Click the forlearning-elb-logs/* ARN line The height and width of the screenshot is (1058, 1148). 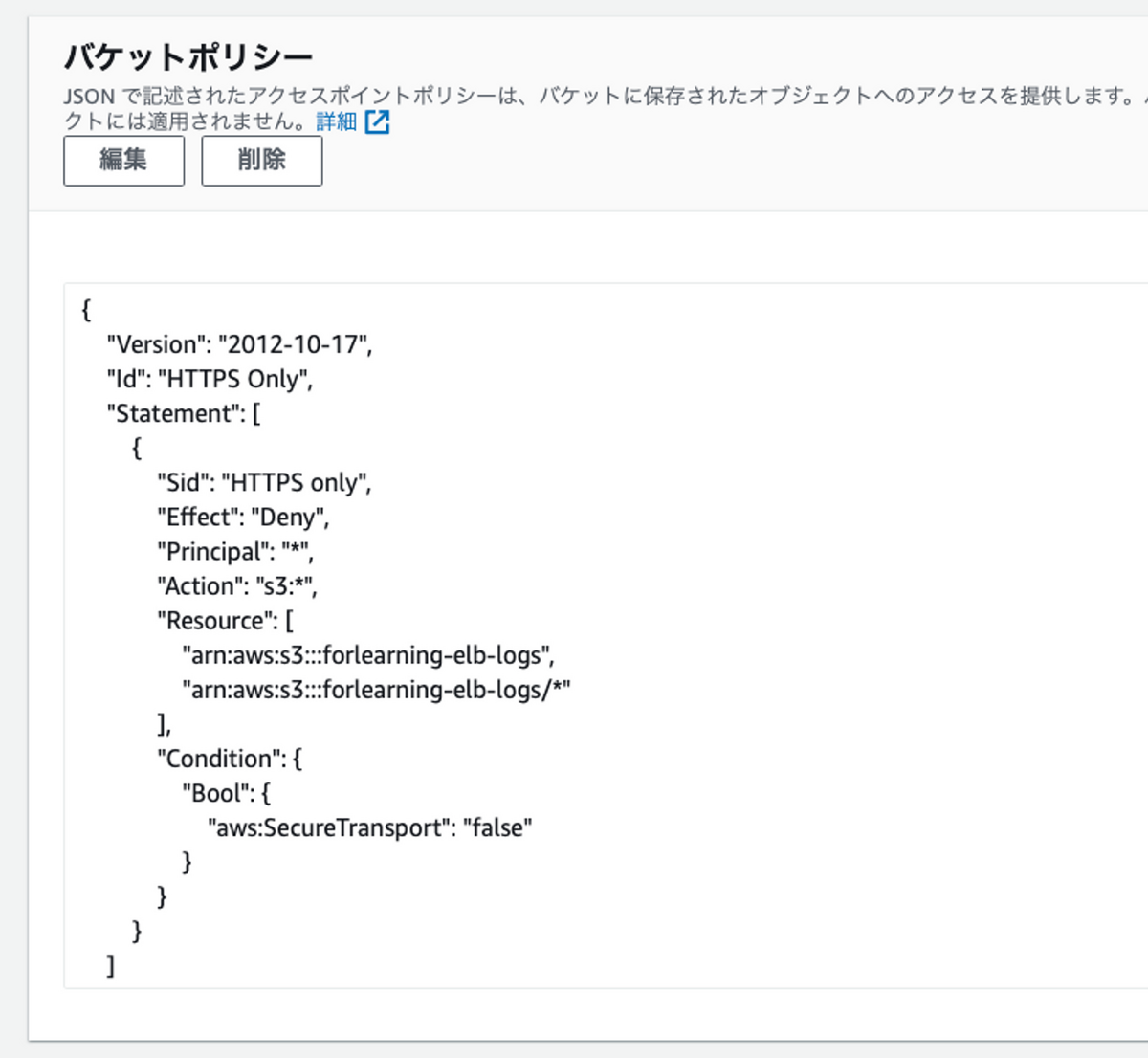(x=376, y=690)
